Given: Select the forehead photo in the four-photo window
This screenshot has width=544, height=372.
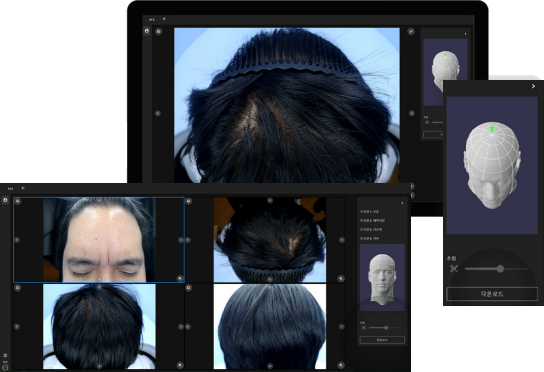Looking at the screenshot, I should [99, 239].
